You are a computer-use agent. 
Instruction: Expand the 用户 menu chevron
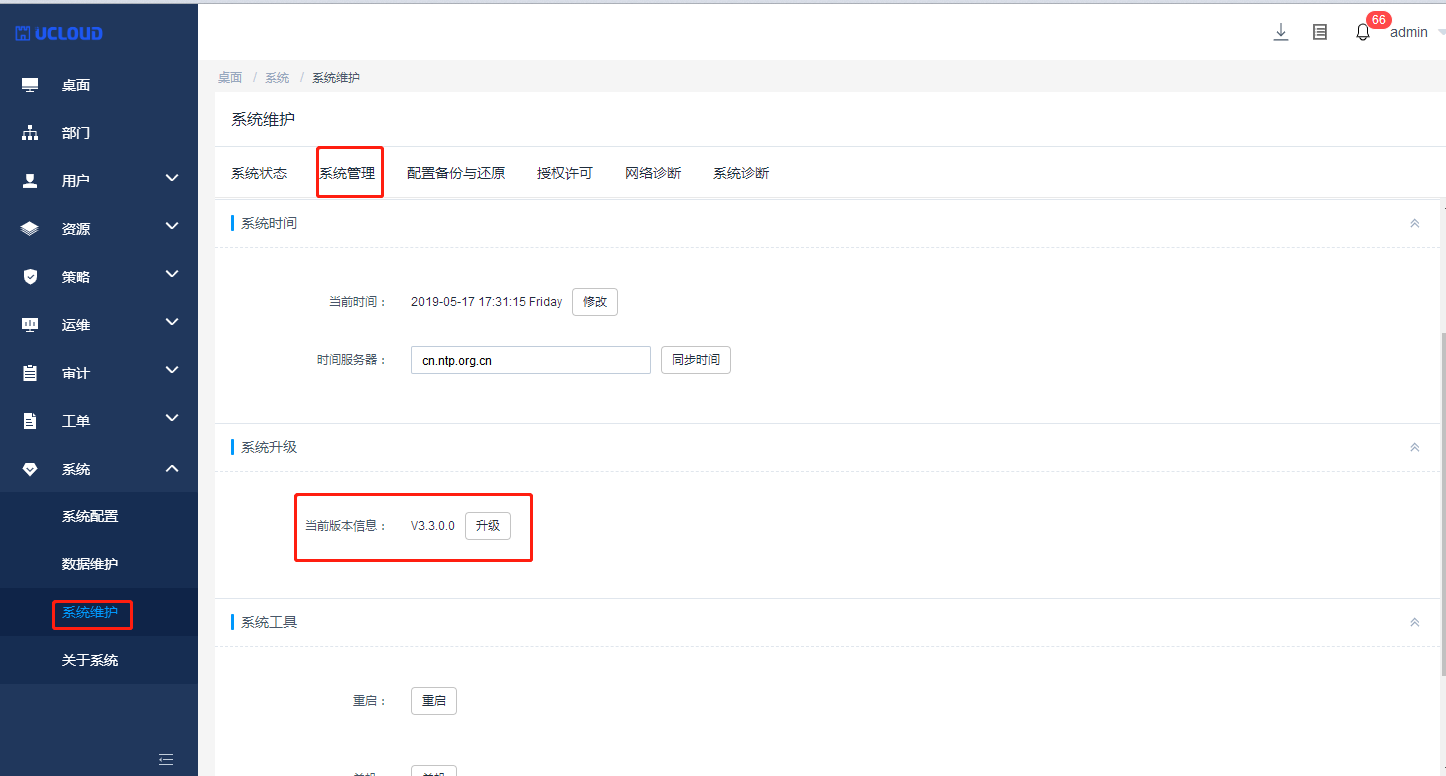172,178
